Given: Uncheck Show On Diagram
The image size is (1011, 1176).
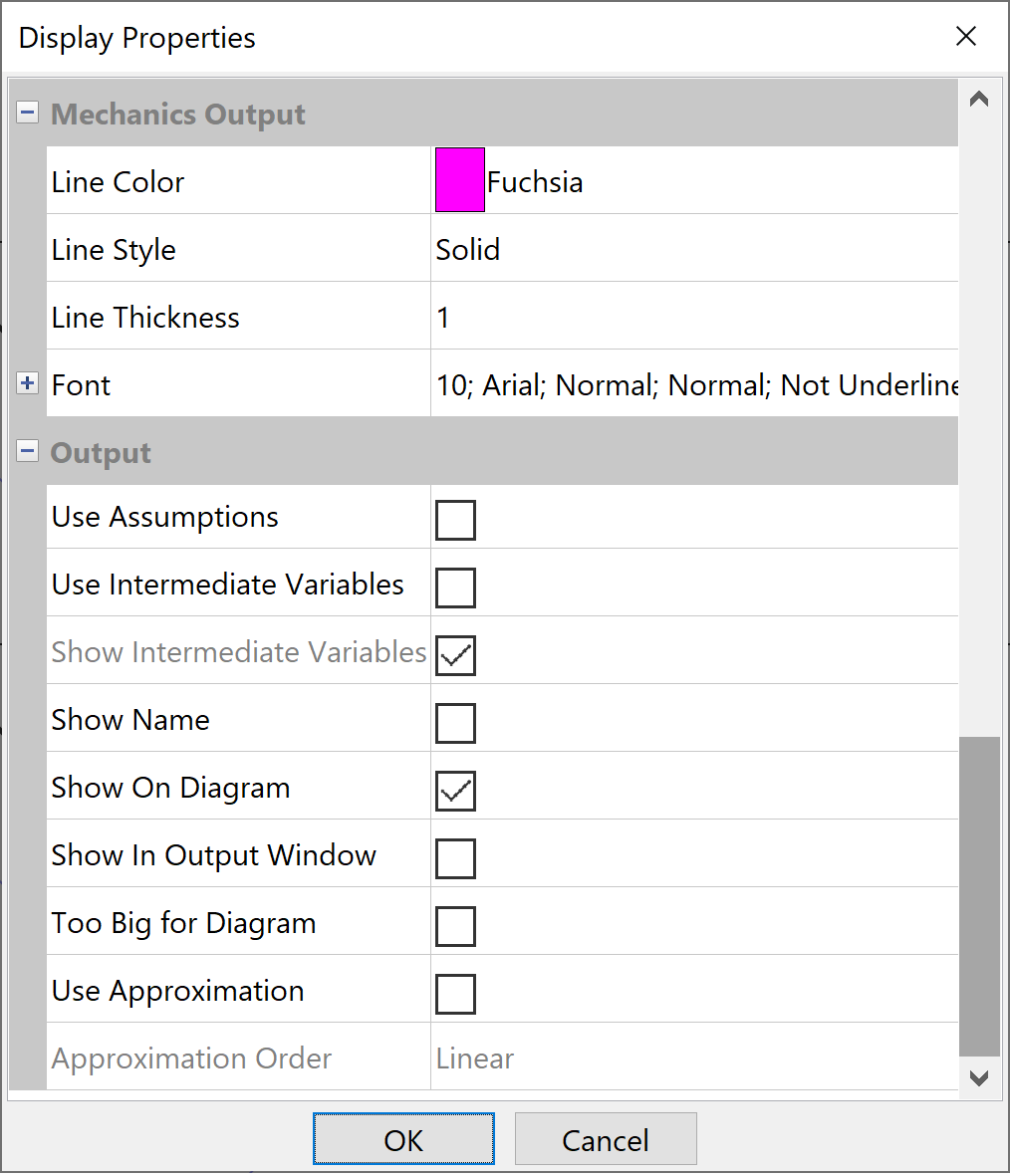Looking at the screenshot, I should click(455, 791).
